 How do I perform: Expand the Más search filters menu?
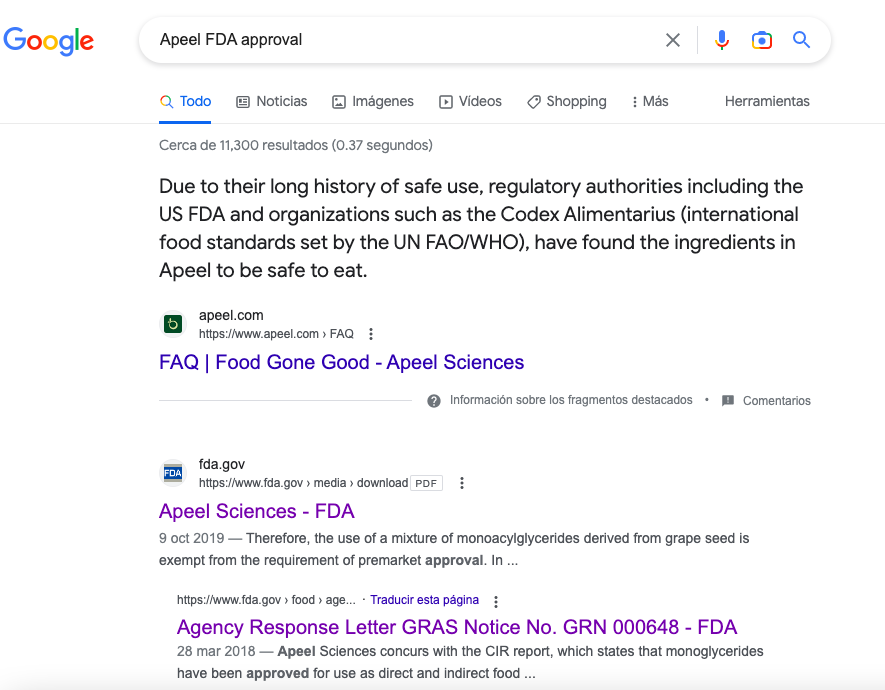click(650, 102)
